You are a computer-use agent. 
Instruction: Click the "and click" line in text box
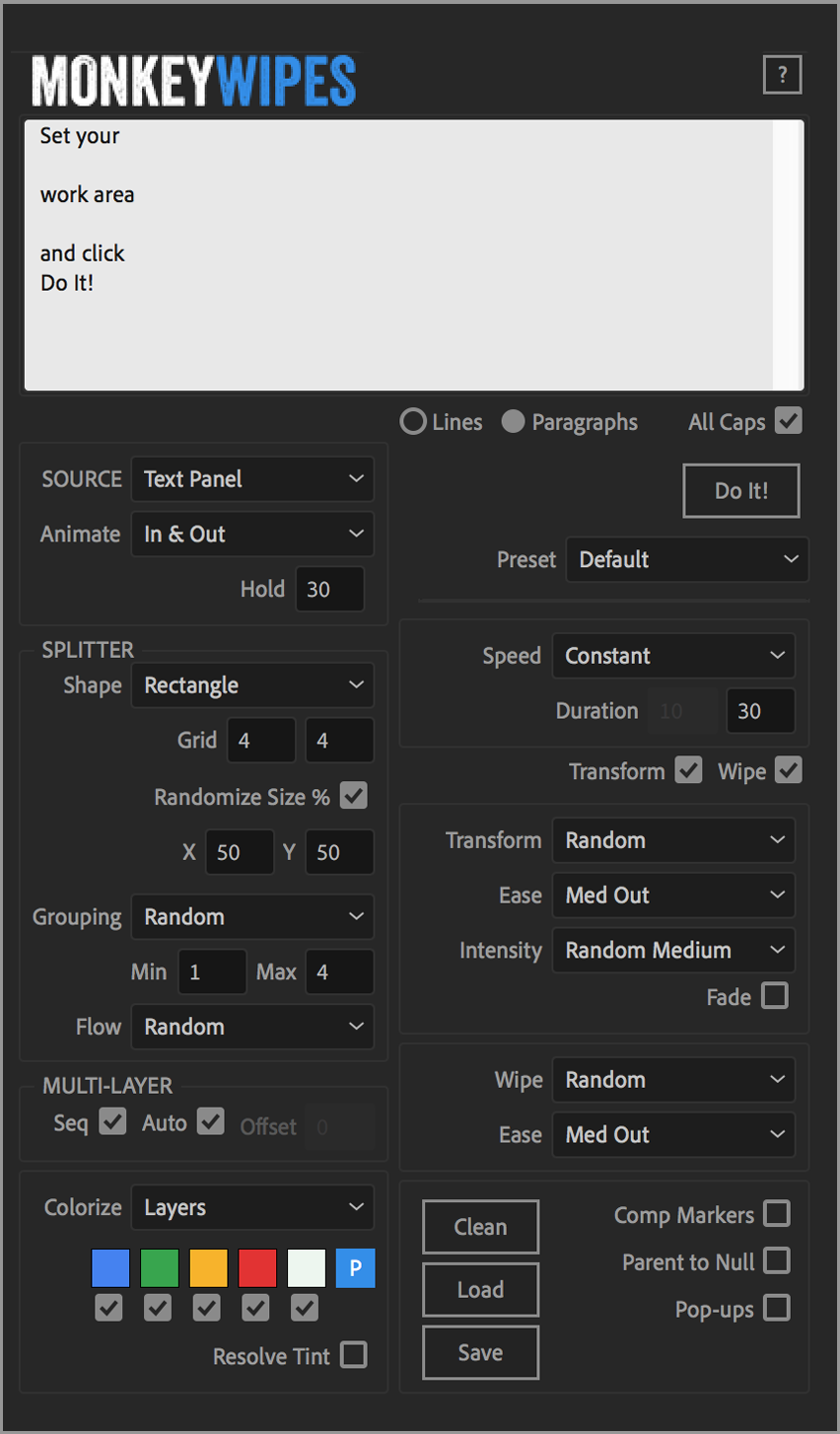pyautogui.click(x=83, y=253)
